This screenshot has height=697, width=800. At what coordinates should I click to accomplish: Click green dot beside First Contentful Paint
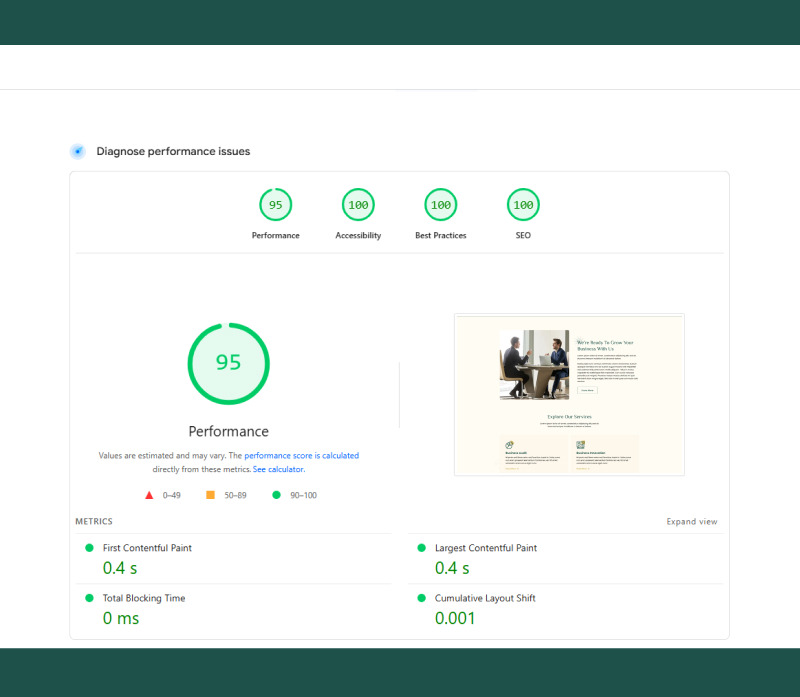click(x=90, y=548)
